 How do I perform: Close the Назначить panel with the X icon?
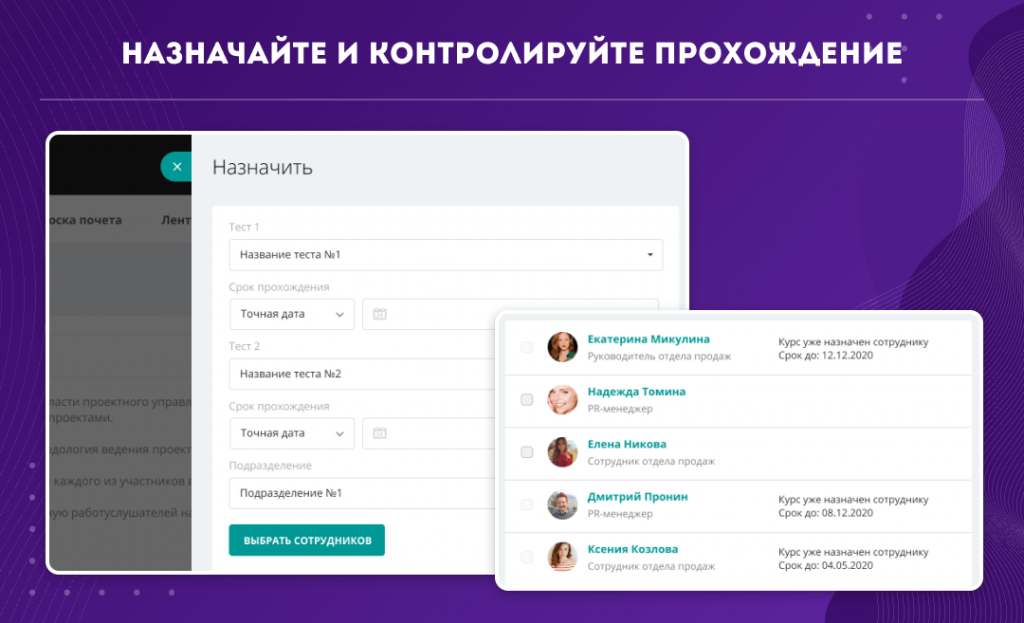177,167
